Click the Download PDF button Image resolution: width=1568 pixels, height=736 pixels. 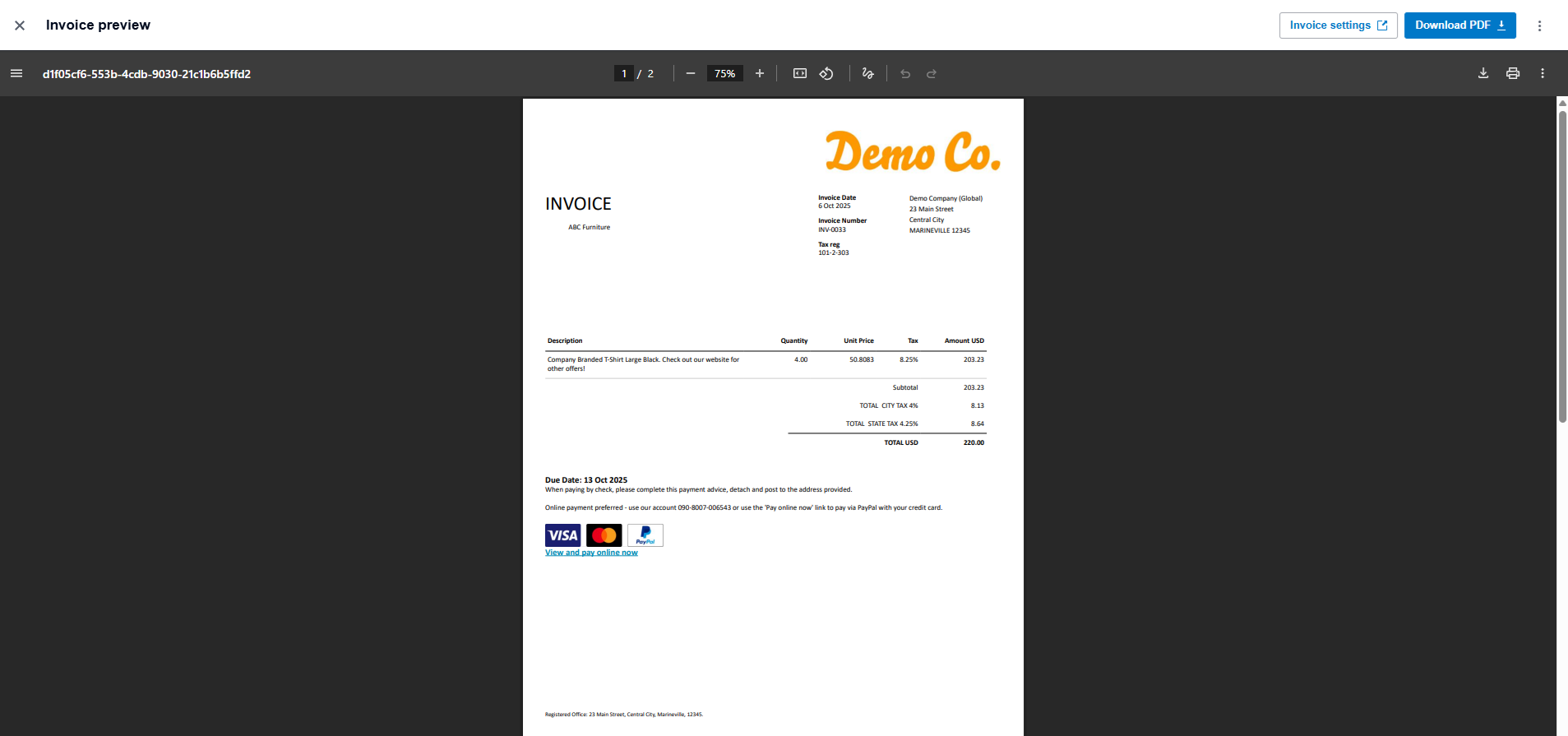pos(1459,25)
